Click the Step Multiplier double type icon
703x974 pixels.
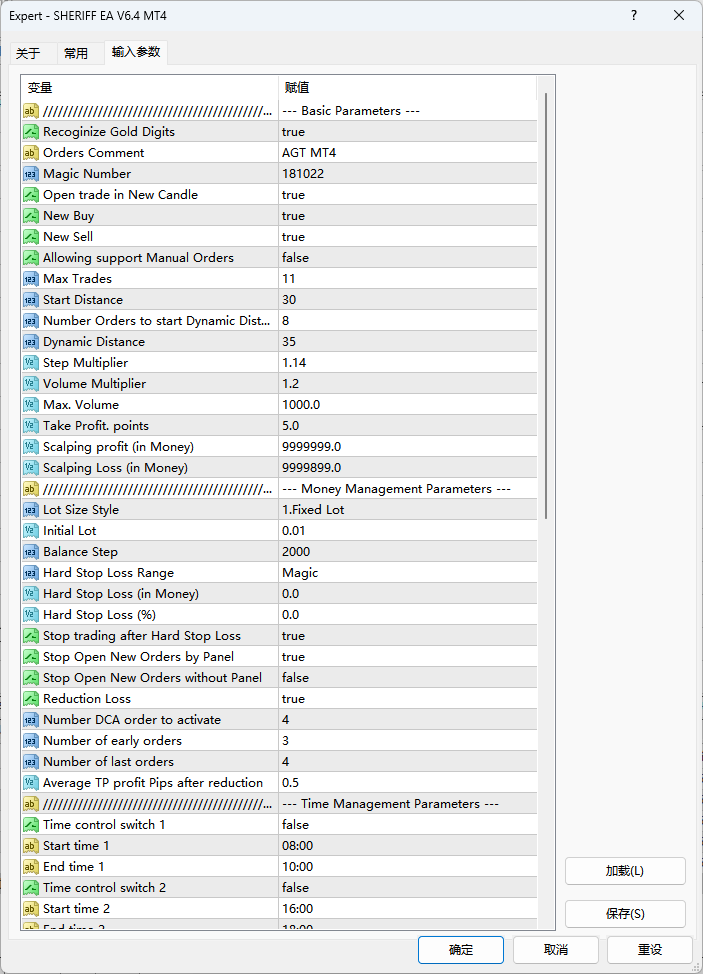(x=31, y=363)
